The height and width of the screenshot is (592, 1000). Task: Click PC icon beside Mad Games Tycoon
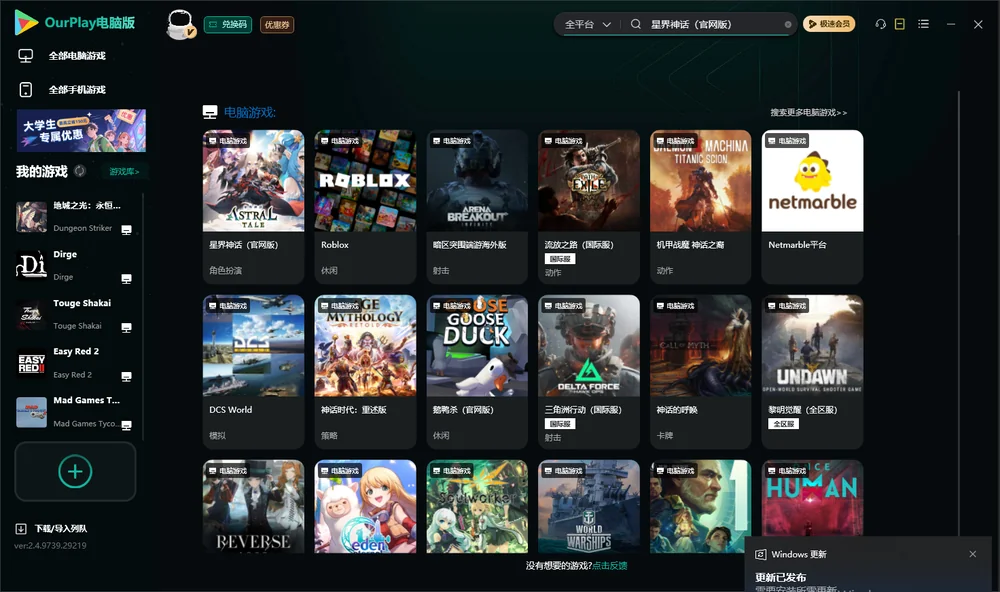[126, 426]
